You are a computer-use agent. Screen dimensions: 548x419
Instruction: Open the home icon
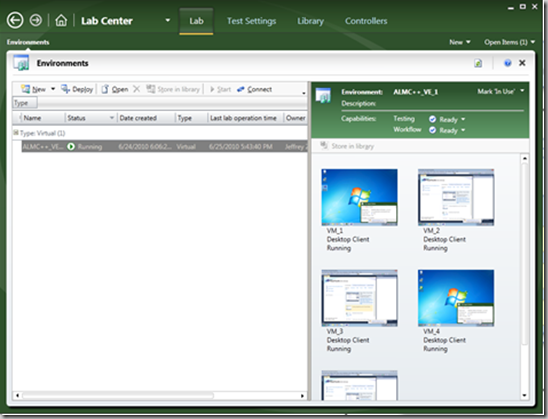click(x=61, y=20)
